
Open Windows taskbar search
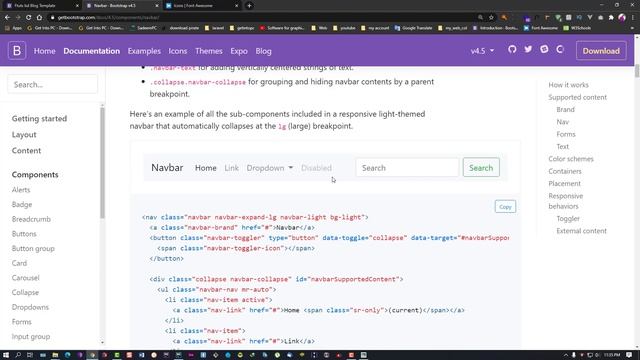pyautogui.click(x=18, y=355)
